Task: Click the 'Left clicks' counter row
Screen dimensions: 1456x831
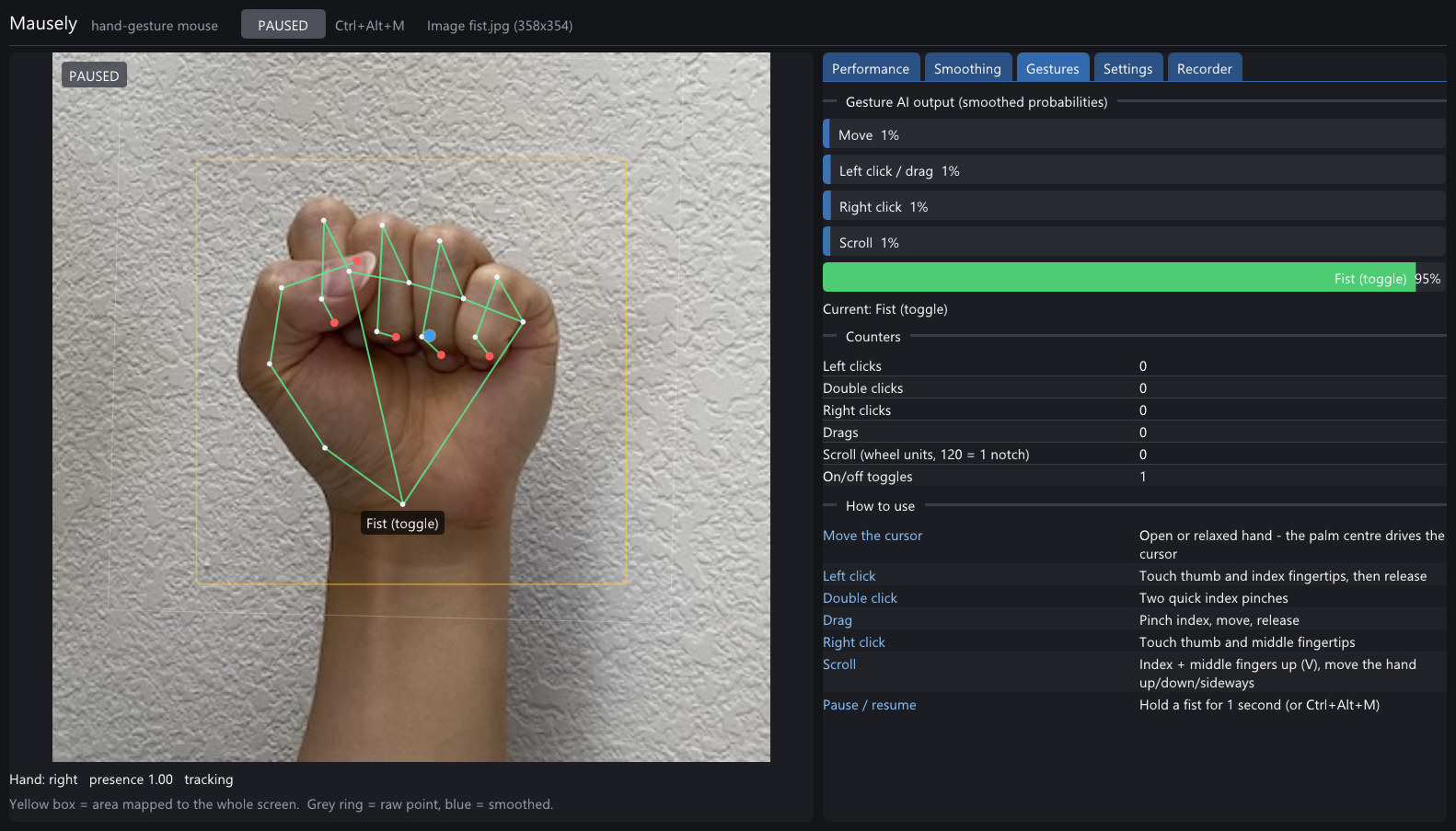Action: (1134, 366)
